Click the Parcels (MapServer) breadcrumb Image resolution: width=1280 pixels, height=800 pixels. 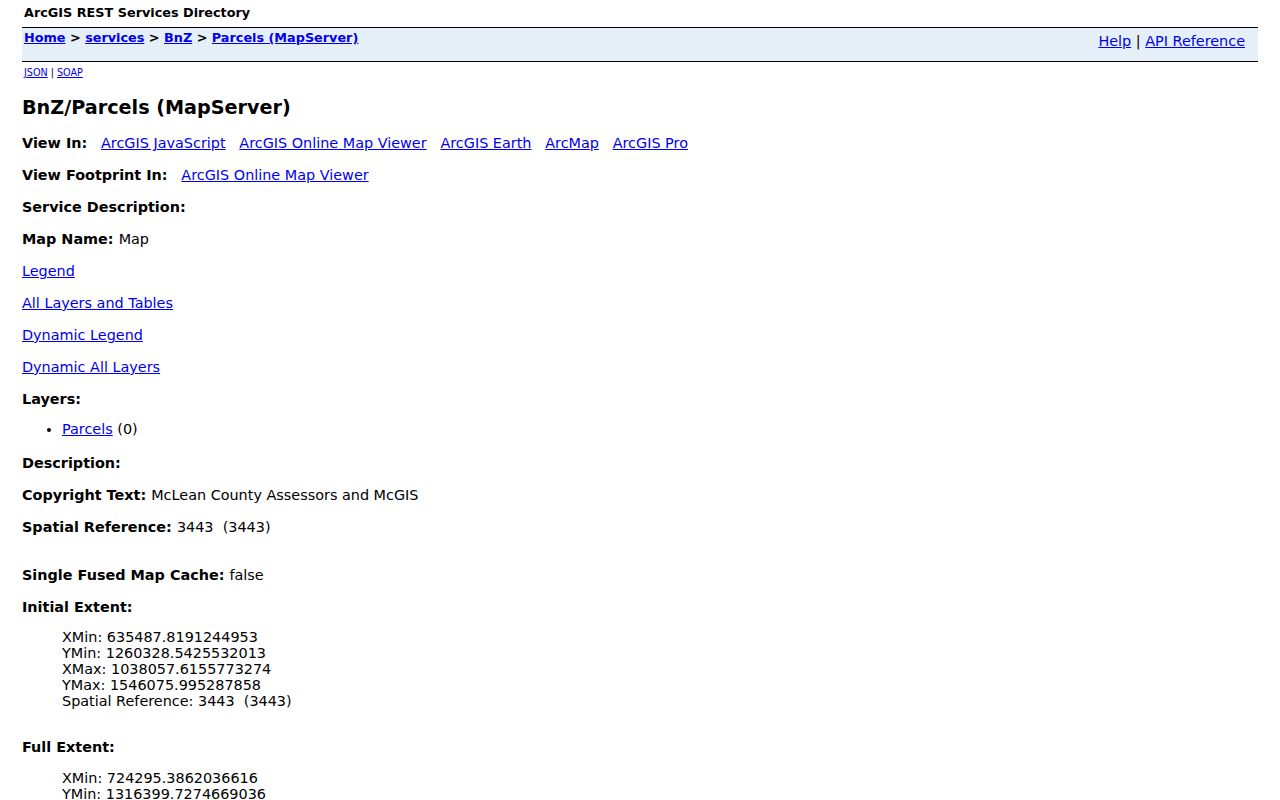[x=285, y=38]
